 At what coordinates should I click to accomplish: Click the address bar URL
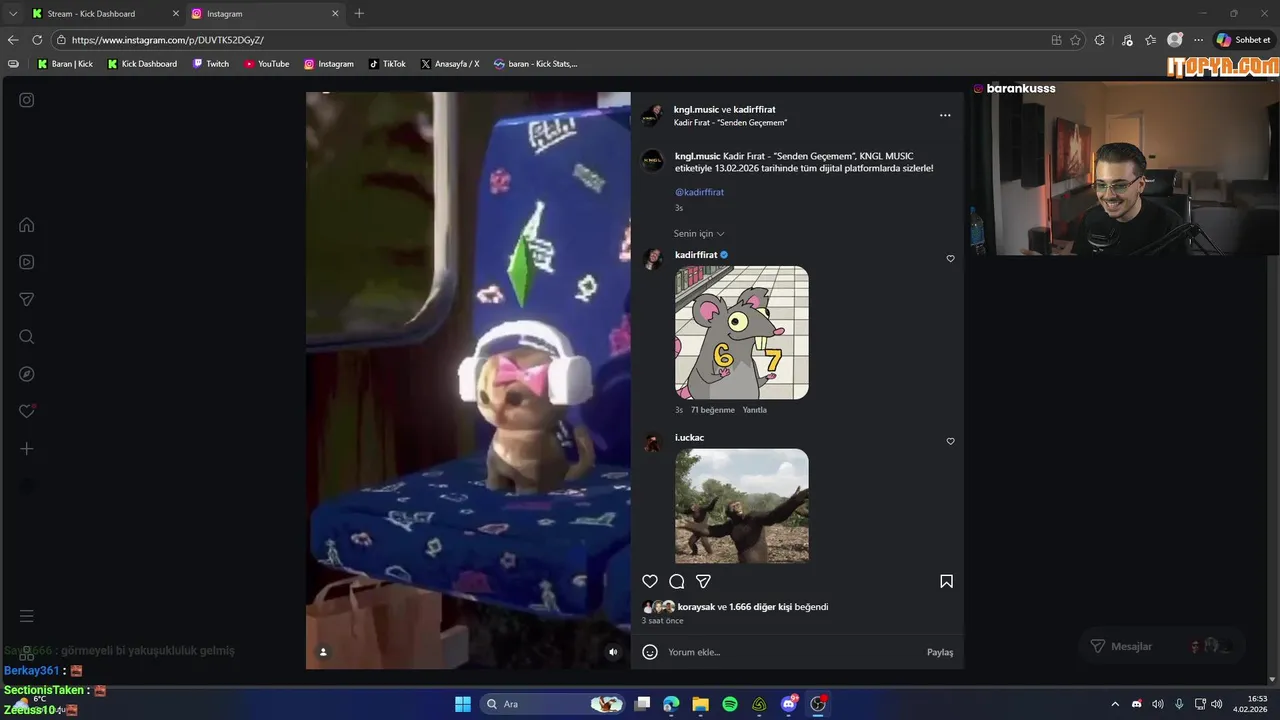[168, 40]
